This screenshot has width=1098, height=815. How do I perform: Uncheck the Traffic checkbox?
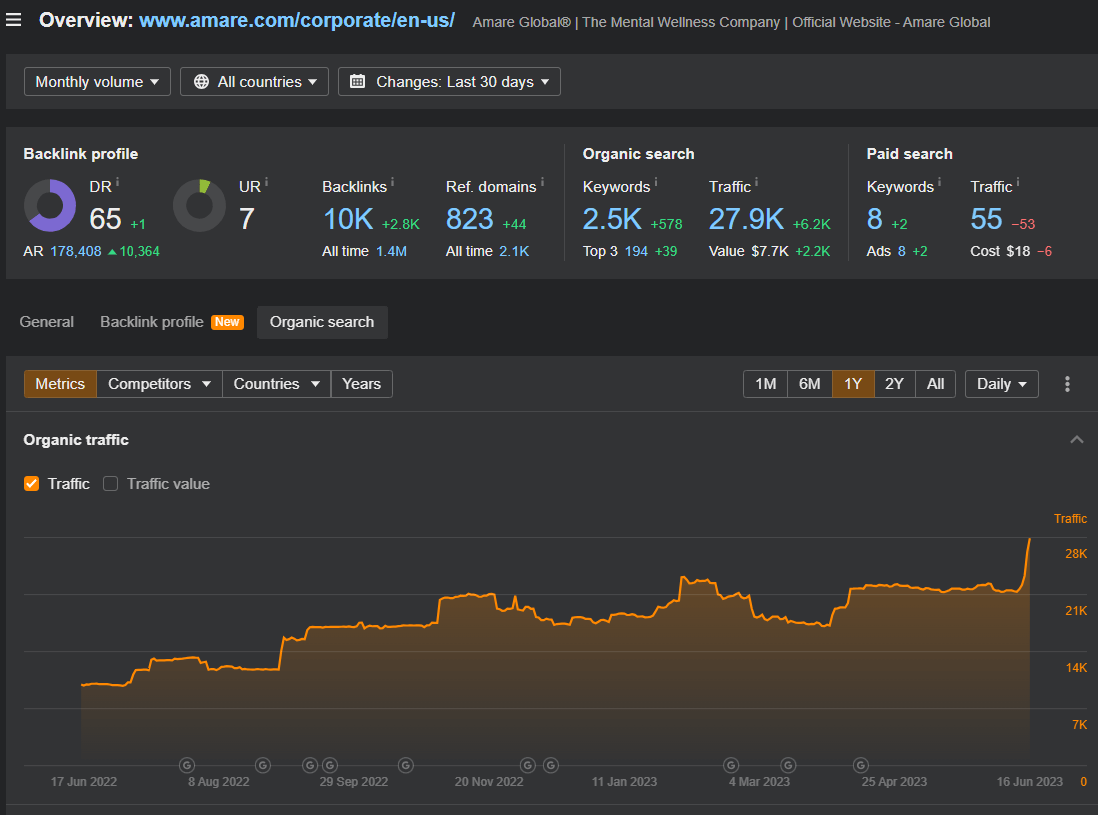[32, 484]
